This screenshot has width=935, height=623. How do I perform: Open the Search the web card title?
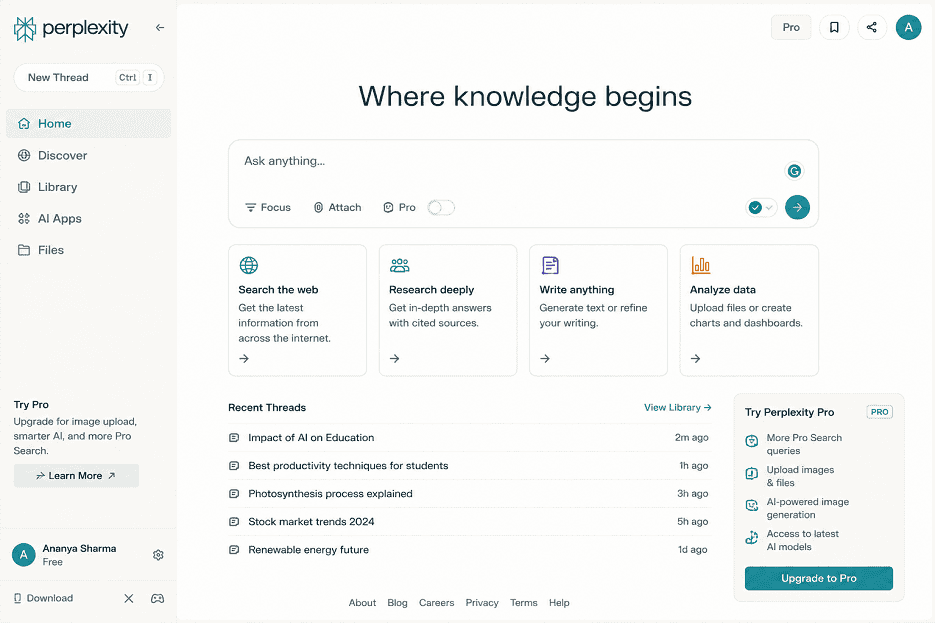[278, 290]
